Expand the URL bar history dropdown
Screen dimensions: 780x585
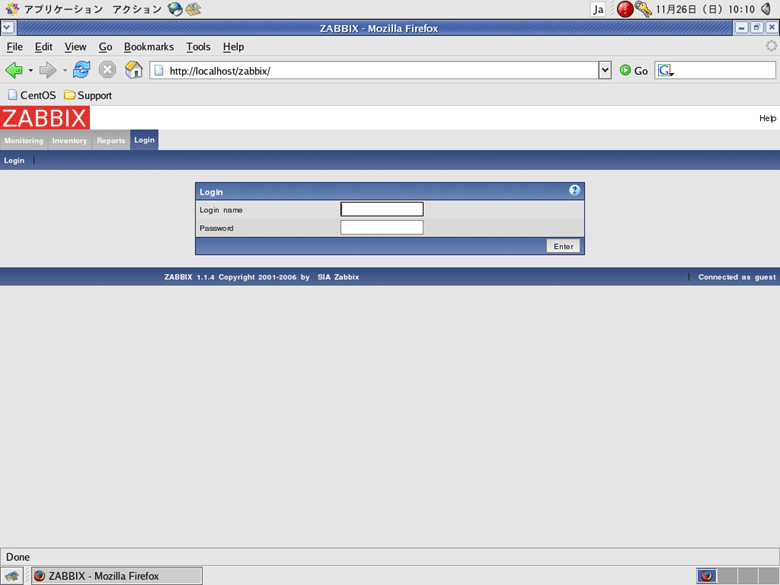(605, 70)
